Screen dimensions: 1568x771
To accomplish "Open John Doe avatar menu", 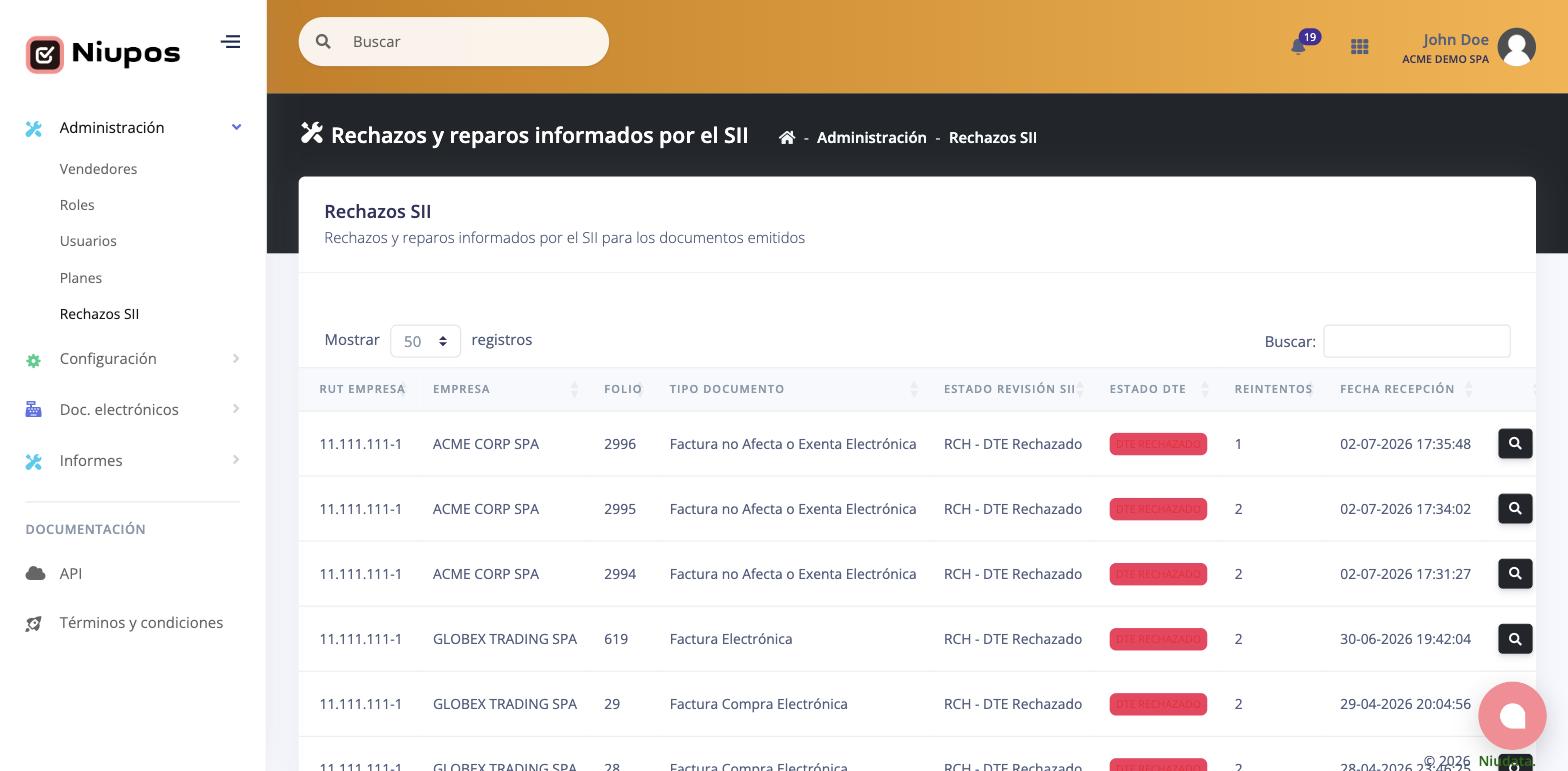I will [x=1516, y=47].
